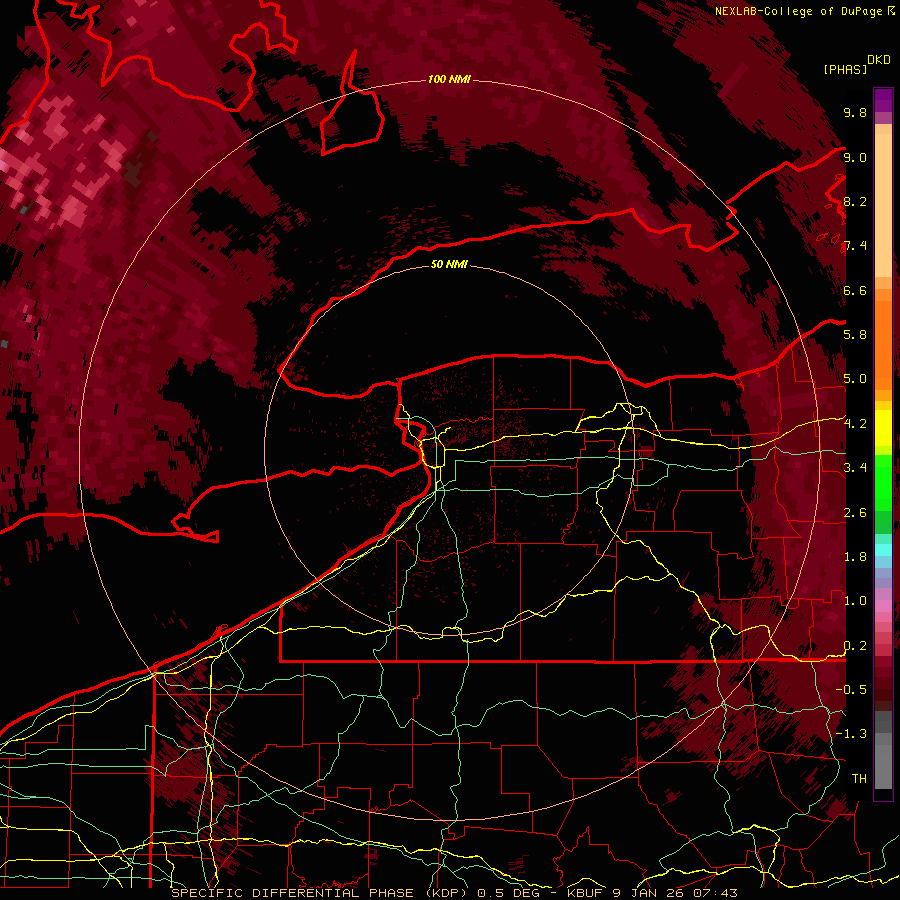Click the pink segment of the color bar
This screenshot has height=900, width=900.
883,606
